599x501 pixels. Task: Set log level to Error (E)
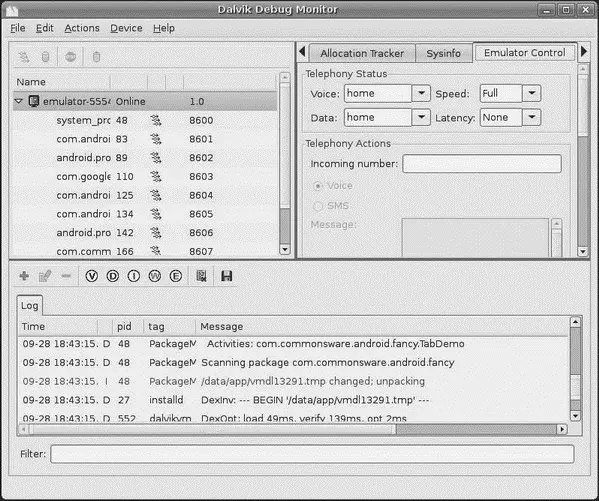click(x=176, y=276)
